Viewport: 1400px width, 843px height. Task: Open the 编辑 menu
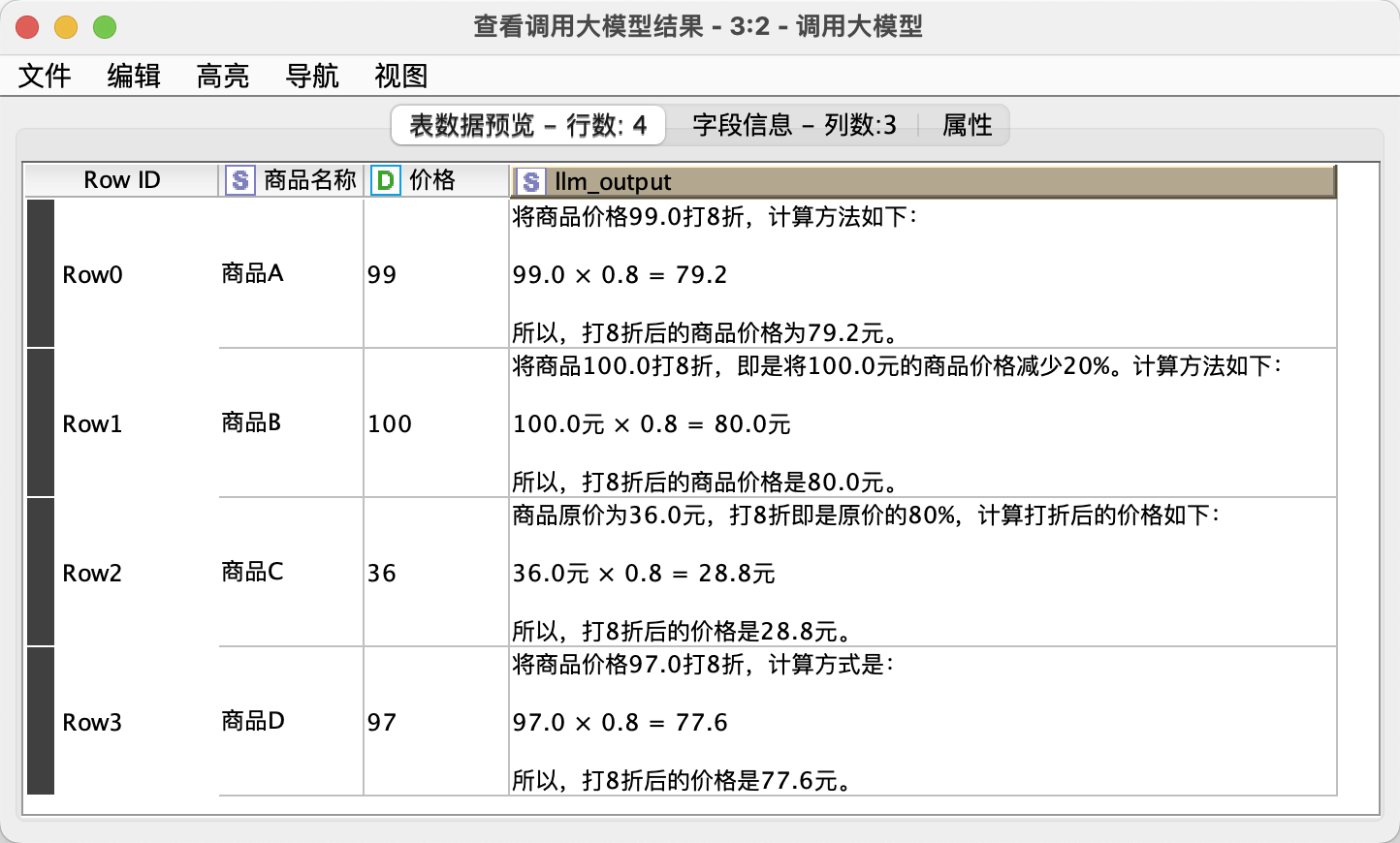point(133,76)
